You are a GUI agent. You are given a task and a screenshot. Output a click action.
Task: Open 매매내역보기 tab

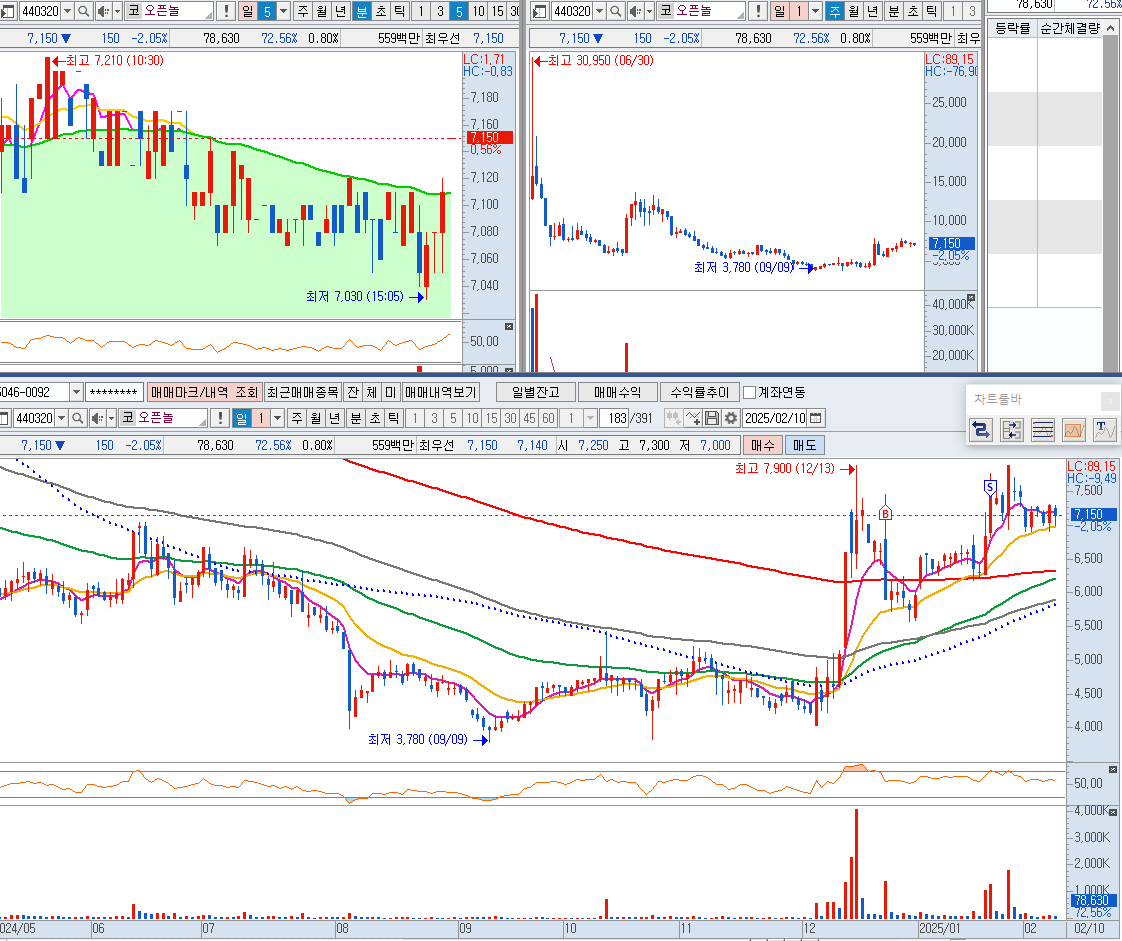coord(440,392)
